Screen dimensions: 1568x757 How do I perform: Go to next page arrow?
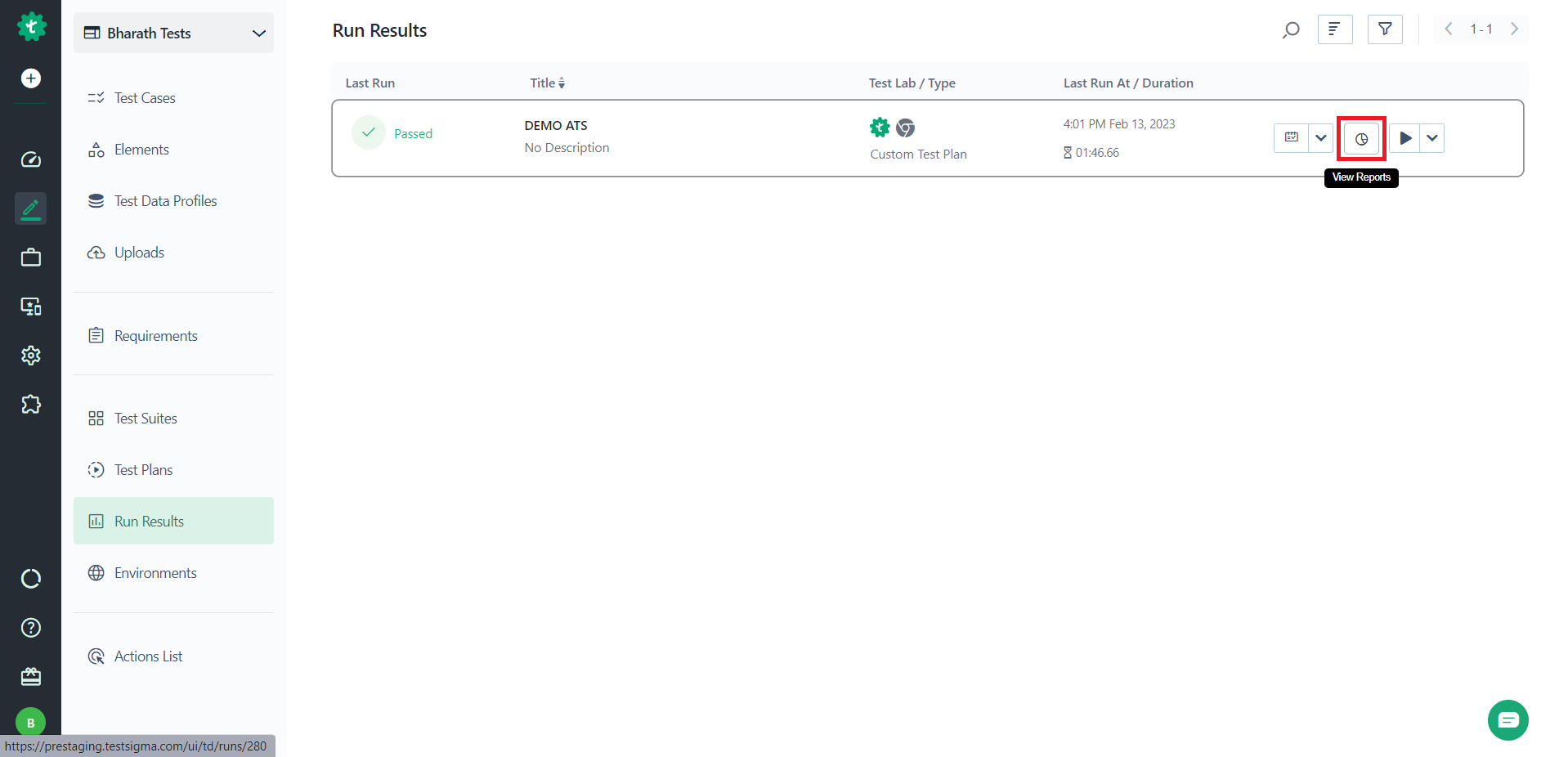click(1514, 29)
